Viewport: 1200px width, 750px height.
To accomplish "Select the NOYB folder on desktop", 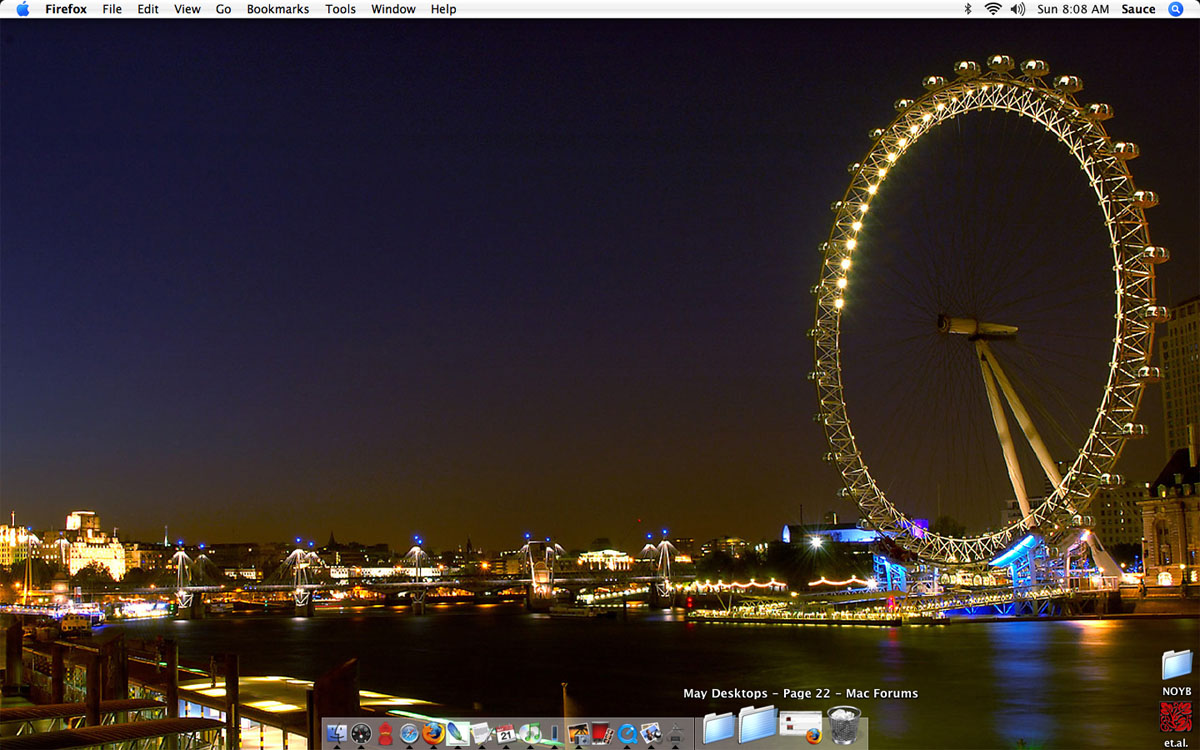I will pos(1177,666).
